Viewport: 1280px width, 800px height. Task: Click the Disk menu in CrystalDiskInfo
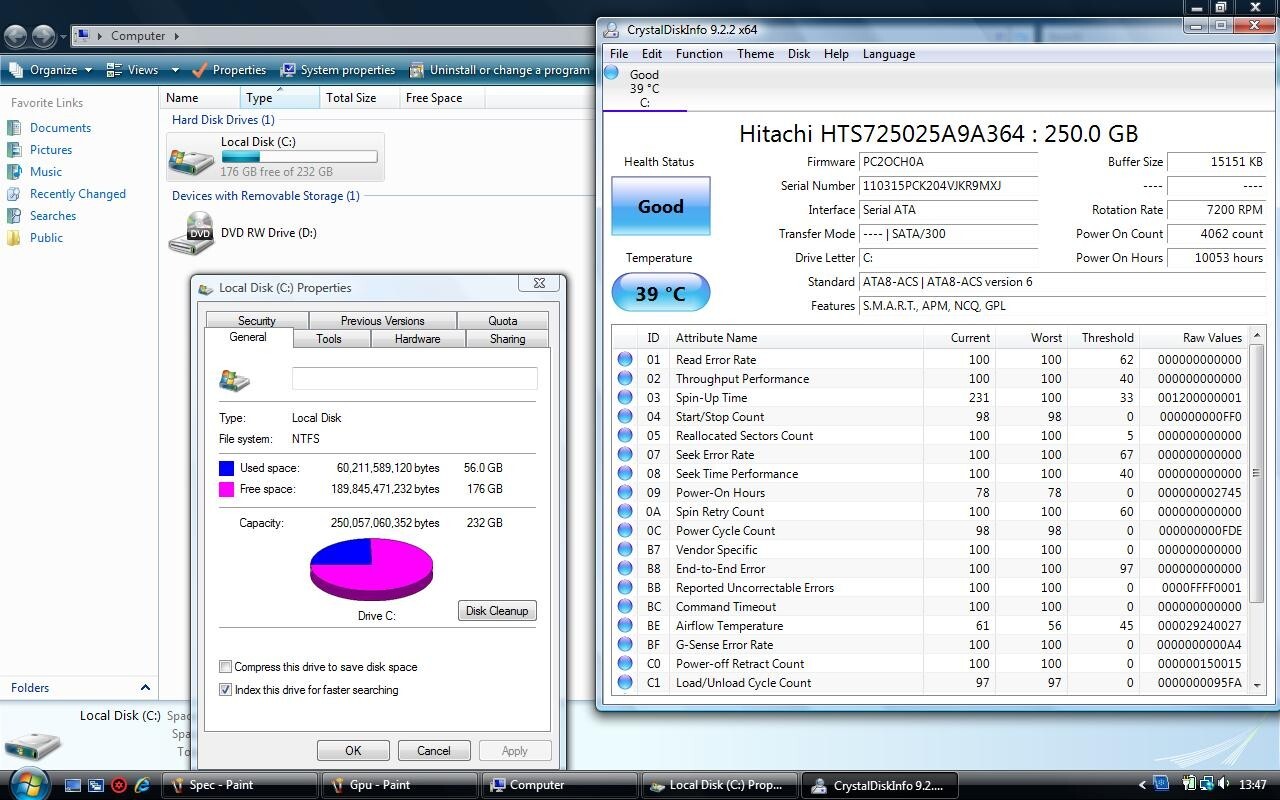point(799,54)
